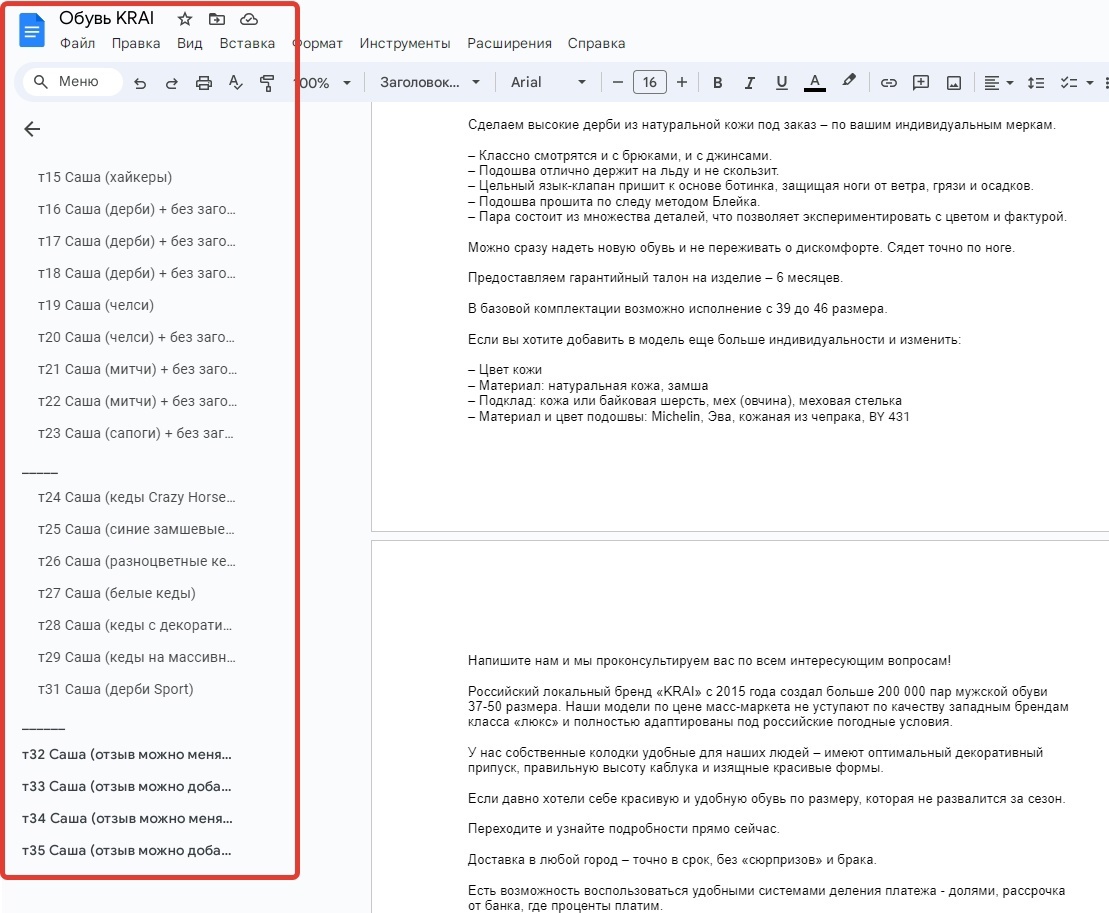This screenshot has width=1109, height=913.
Task: Toggle underline formatting
Action: click(x=782, y=83)
